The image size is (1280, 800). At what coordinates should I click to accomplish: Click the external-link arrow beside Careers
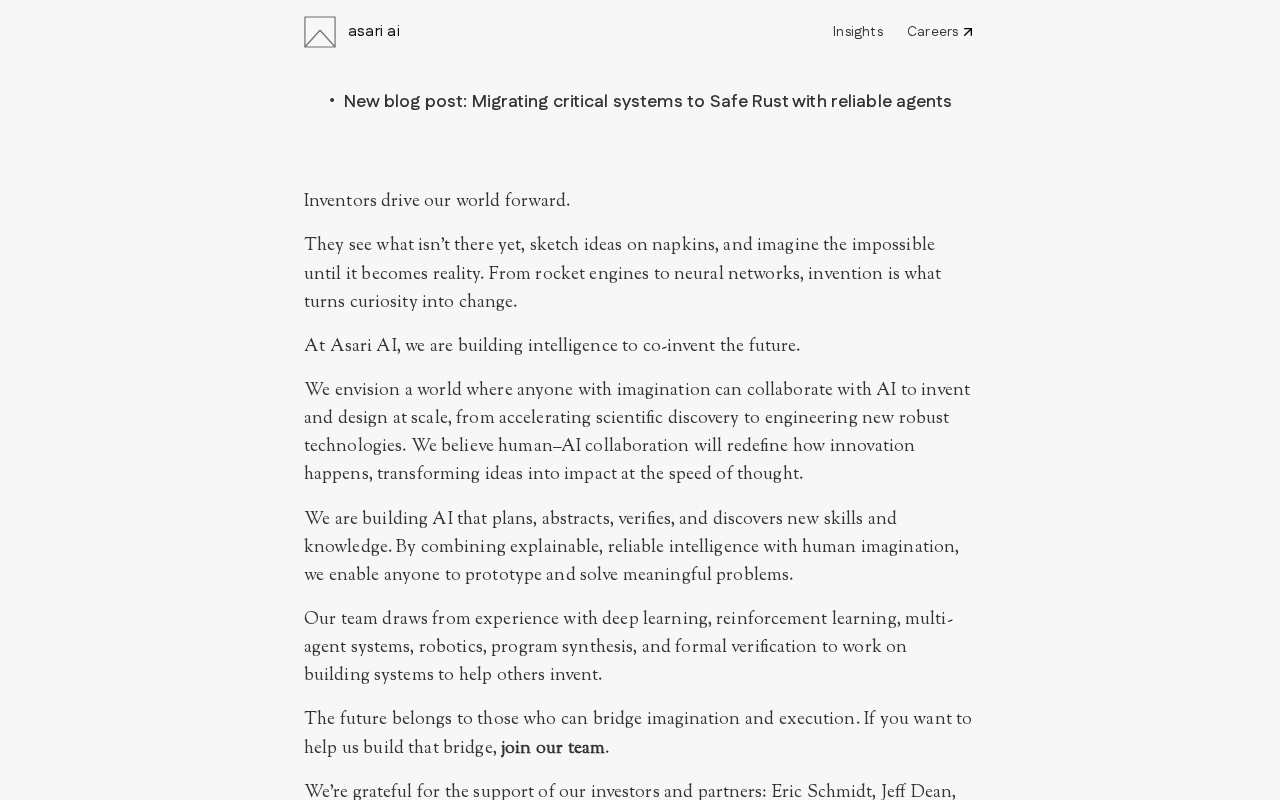[x=968, y=32]
